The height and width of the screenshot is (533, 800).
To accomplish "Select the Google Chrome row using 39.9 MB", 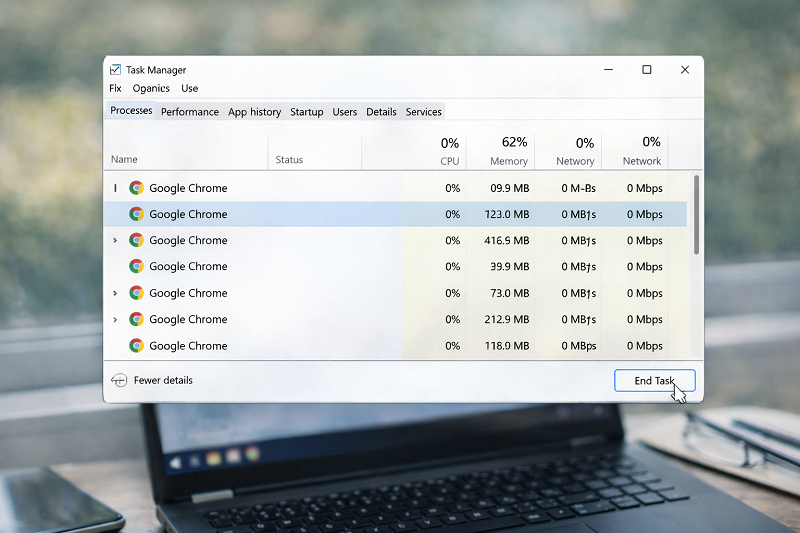I will (395, 266).
